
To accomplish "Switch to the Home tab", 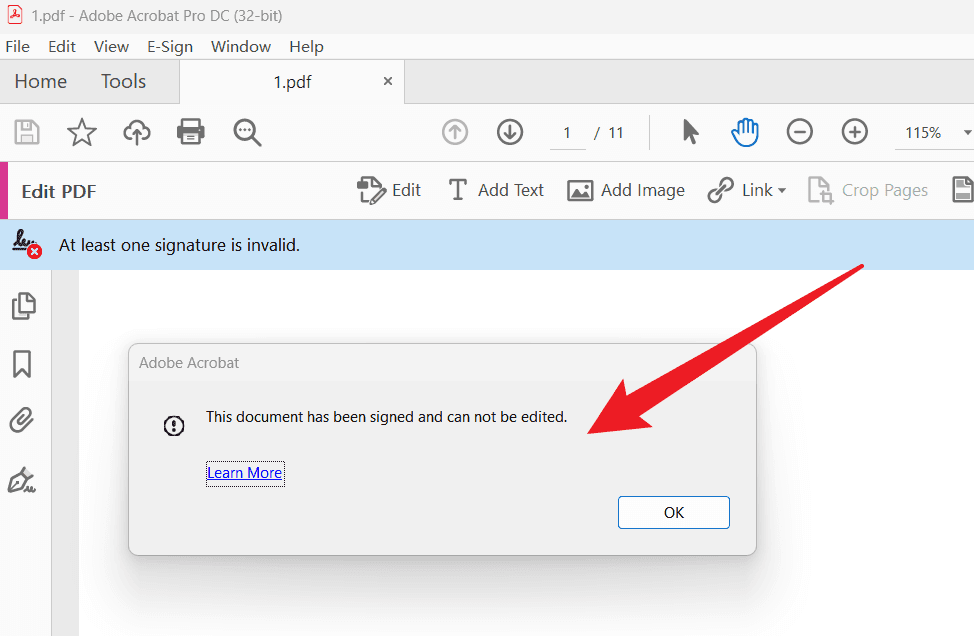I will point(41,81).
